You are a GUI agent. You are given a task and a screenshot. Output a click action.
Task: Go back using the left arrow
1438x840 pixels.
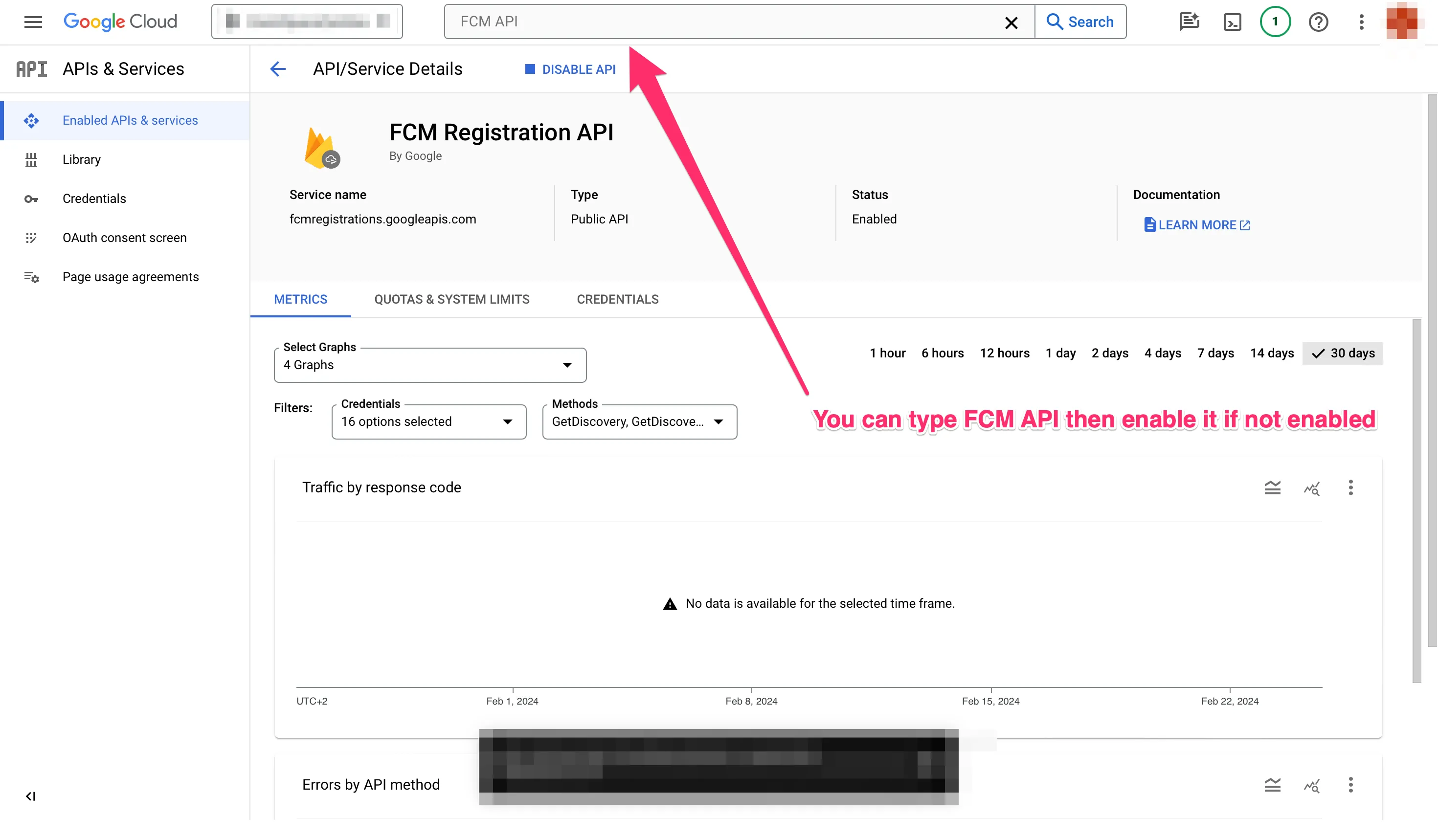tap(278, 69)
